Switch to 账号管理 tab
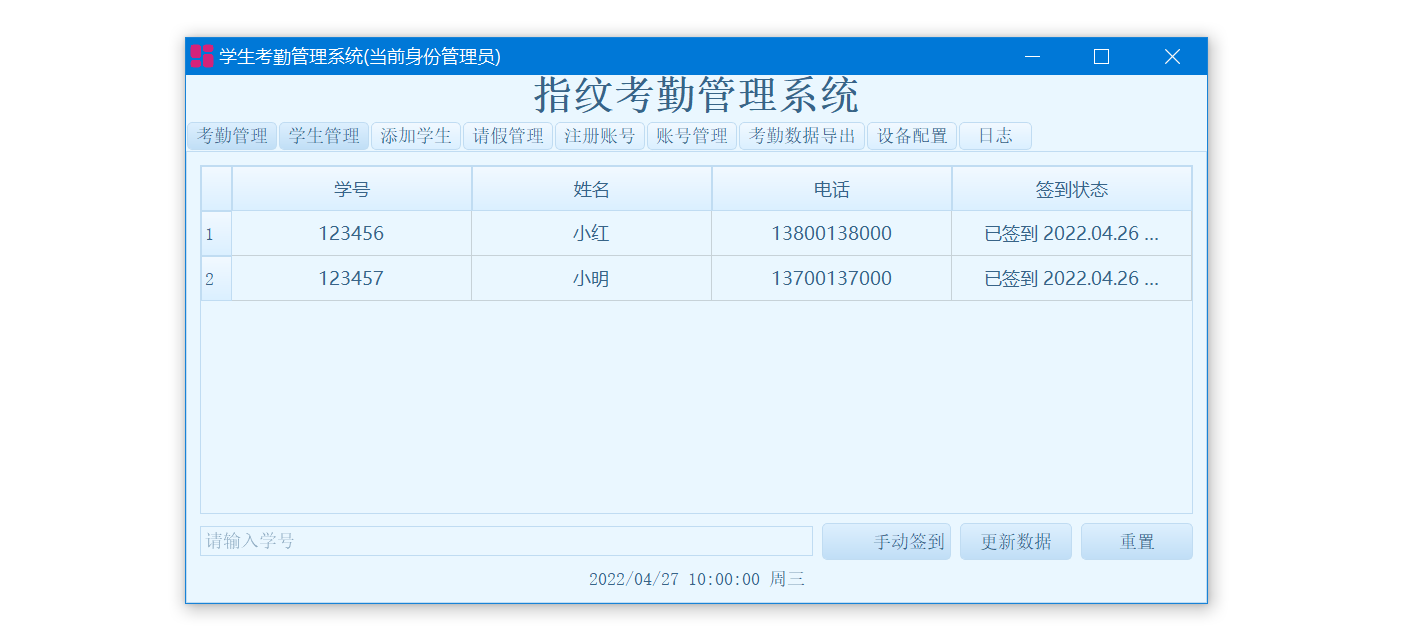1419x643 pixels. pyautogui.click(x=692, y=136)
